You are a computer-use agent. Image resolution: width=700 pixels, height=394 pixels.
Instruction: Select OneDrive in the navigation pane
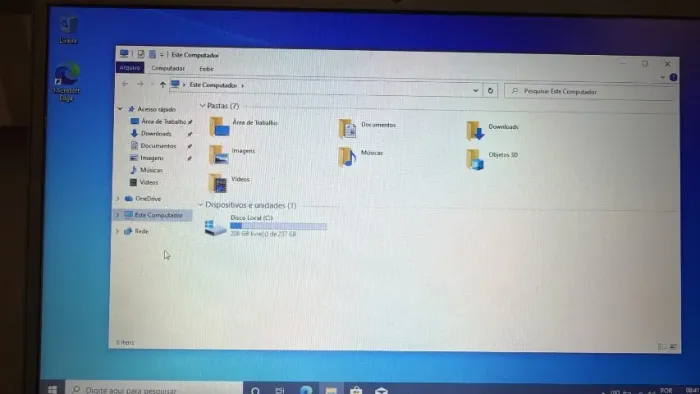[x=148, y=198]
